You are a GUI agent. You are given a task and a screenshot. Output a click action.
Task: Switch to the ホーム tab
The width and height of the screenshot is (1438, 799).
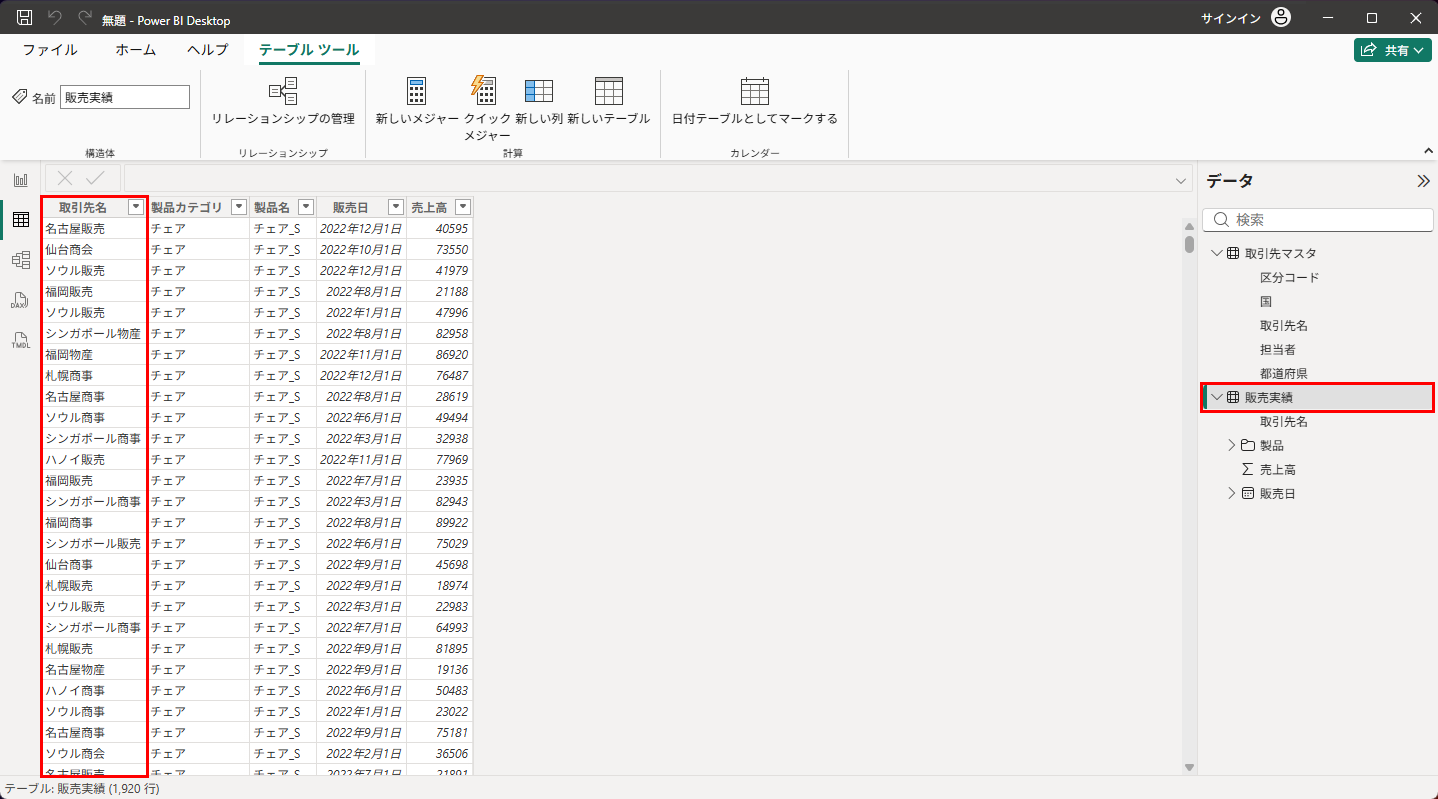coord(135,50)
